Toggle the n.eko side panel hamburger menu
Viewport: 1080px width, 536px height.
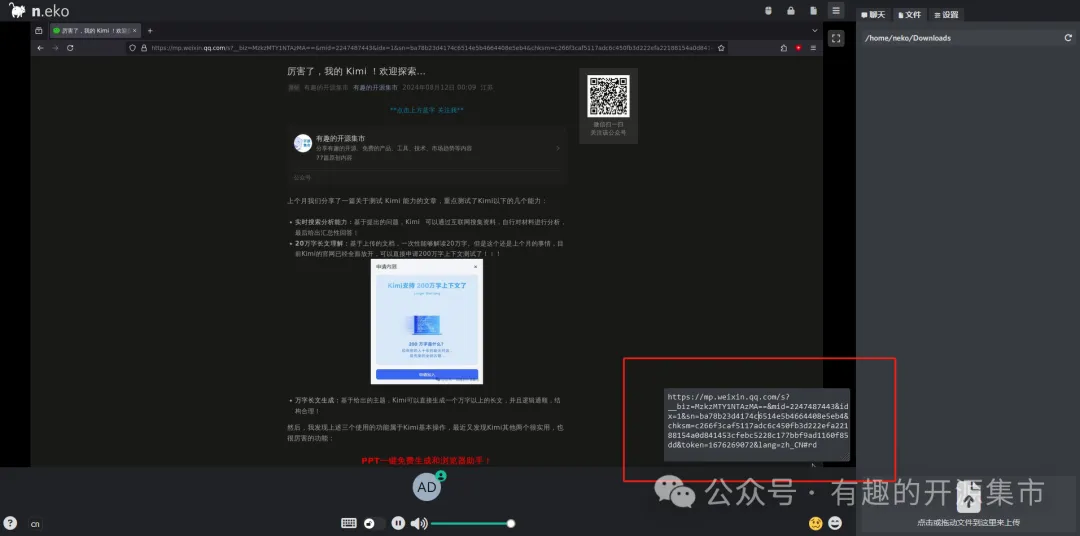pos(835,10)
